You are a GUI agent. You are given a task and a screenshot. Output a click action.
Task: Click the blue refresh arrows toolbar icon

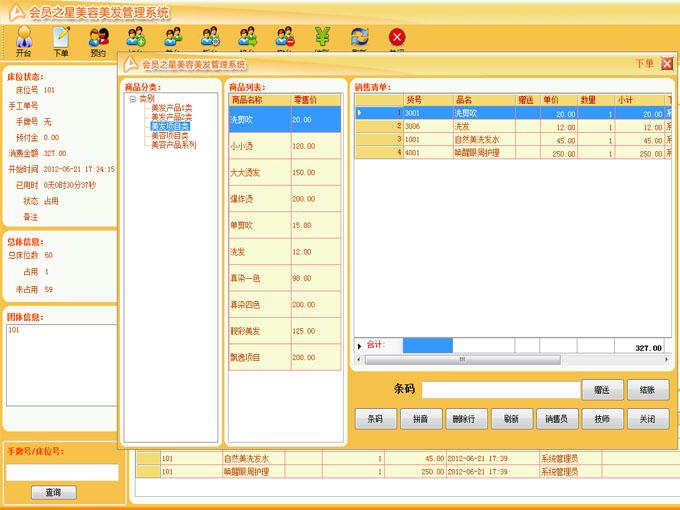click(359, 38)
